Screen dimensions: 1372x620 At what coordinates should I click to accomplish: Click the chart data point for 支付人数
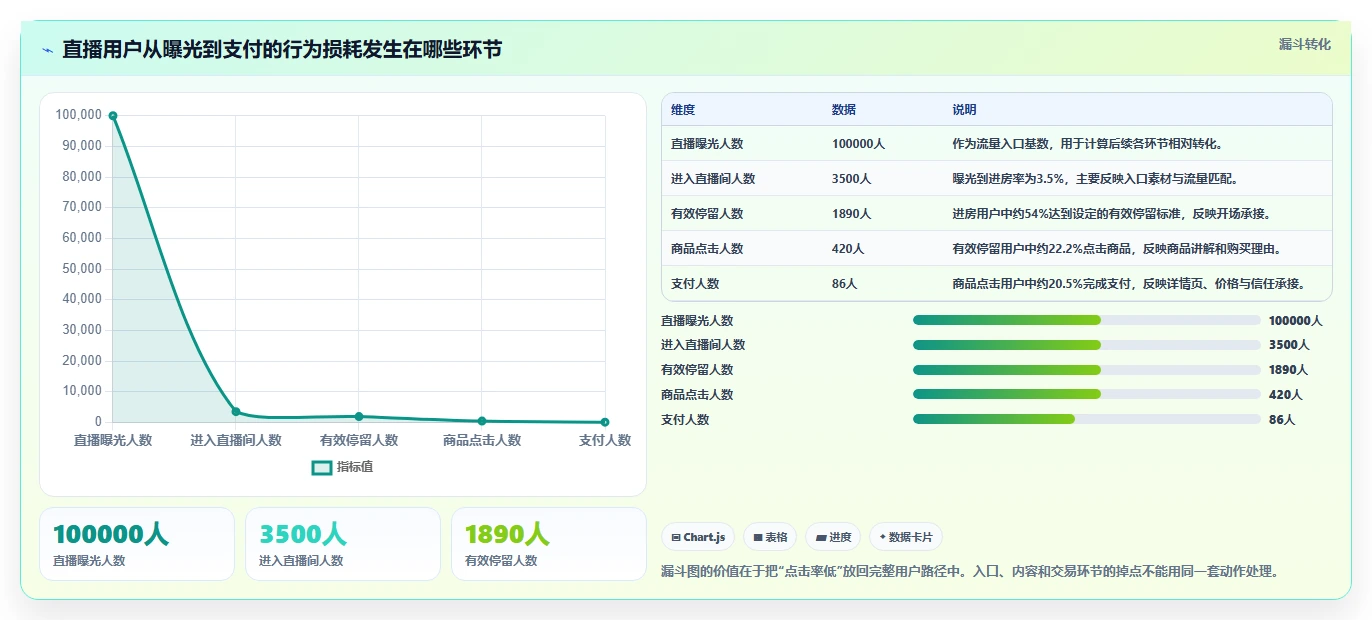click(605, 422)
